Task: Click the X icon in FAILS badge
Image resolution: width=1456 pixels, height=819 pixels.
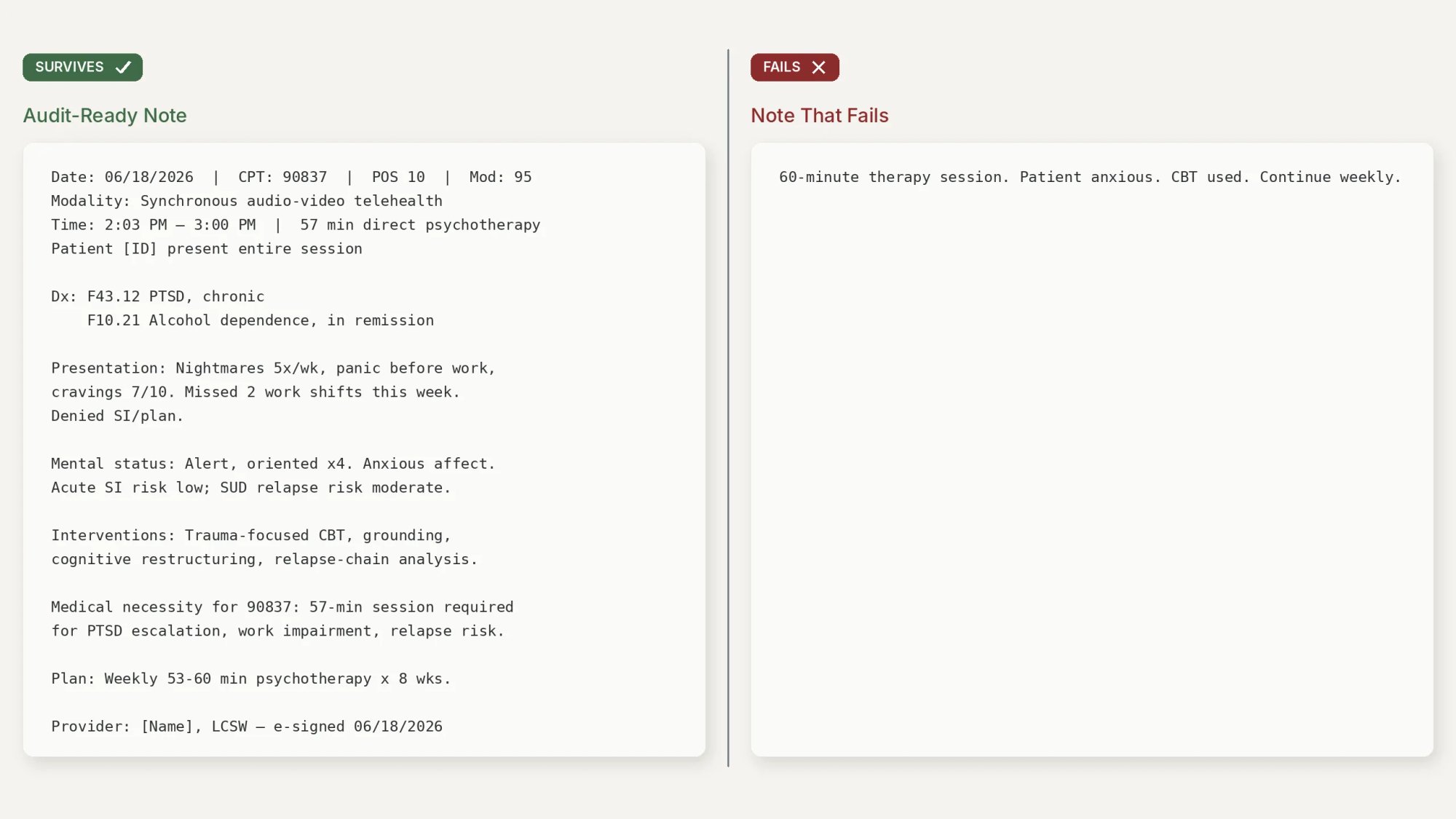Action: point(818,67)
